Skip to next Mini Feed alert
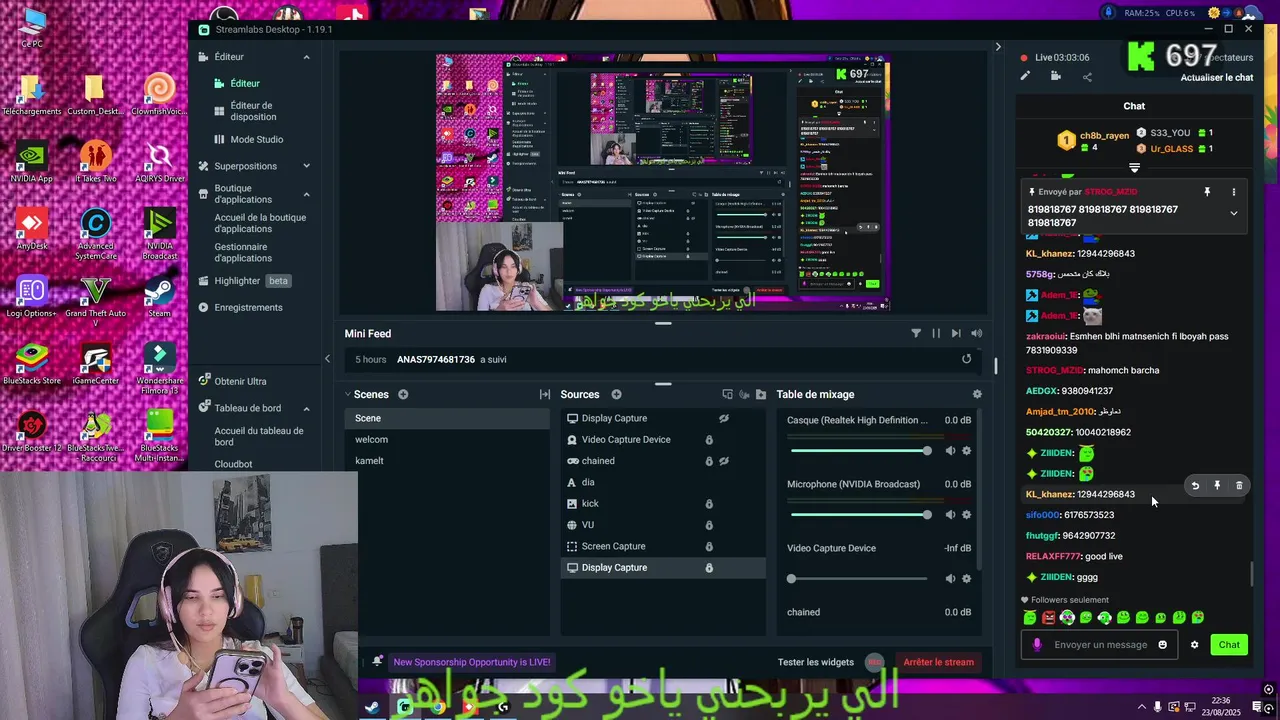The image size is (1280, 720). [x=956, y=333]
